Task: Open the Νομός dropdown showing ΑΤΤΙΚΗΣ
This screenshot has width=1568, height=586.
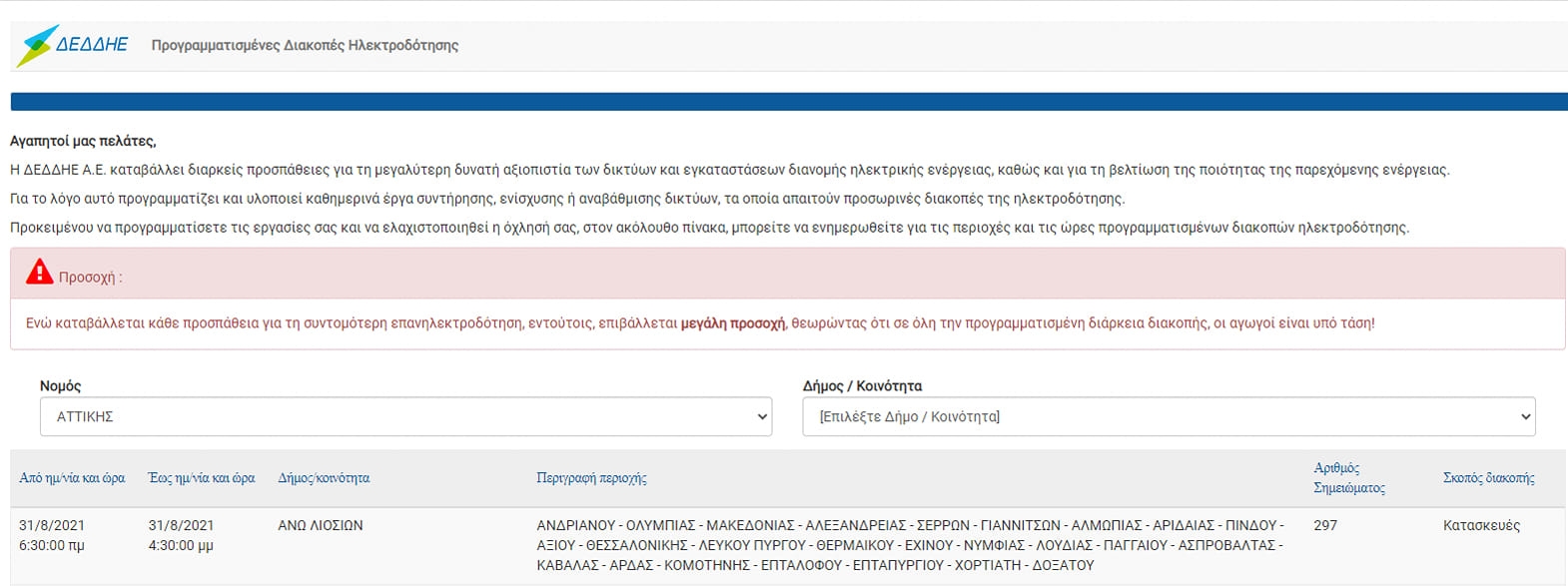Action: pyautogui.click(x=405, y=416)
